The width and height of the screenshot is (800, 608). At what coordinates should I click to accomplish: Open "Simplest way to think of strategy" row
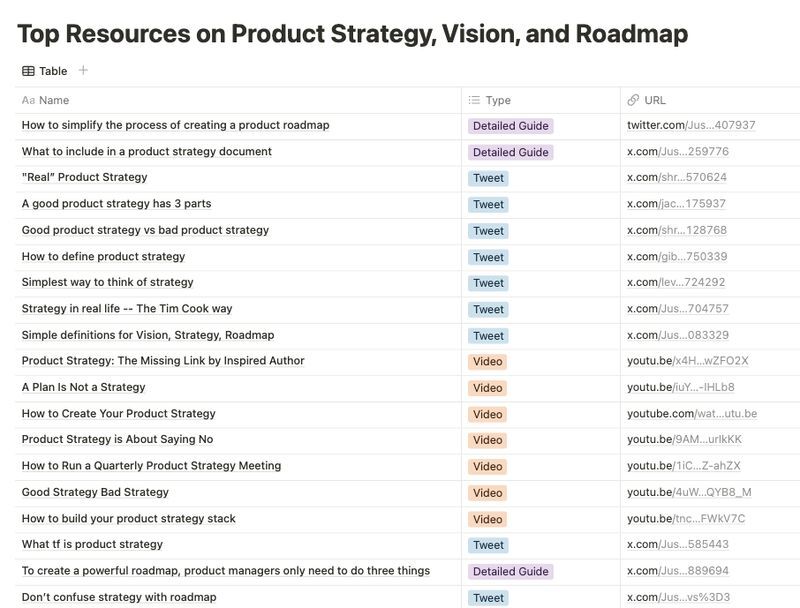pyautogui.click(x=107, y=282)
